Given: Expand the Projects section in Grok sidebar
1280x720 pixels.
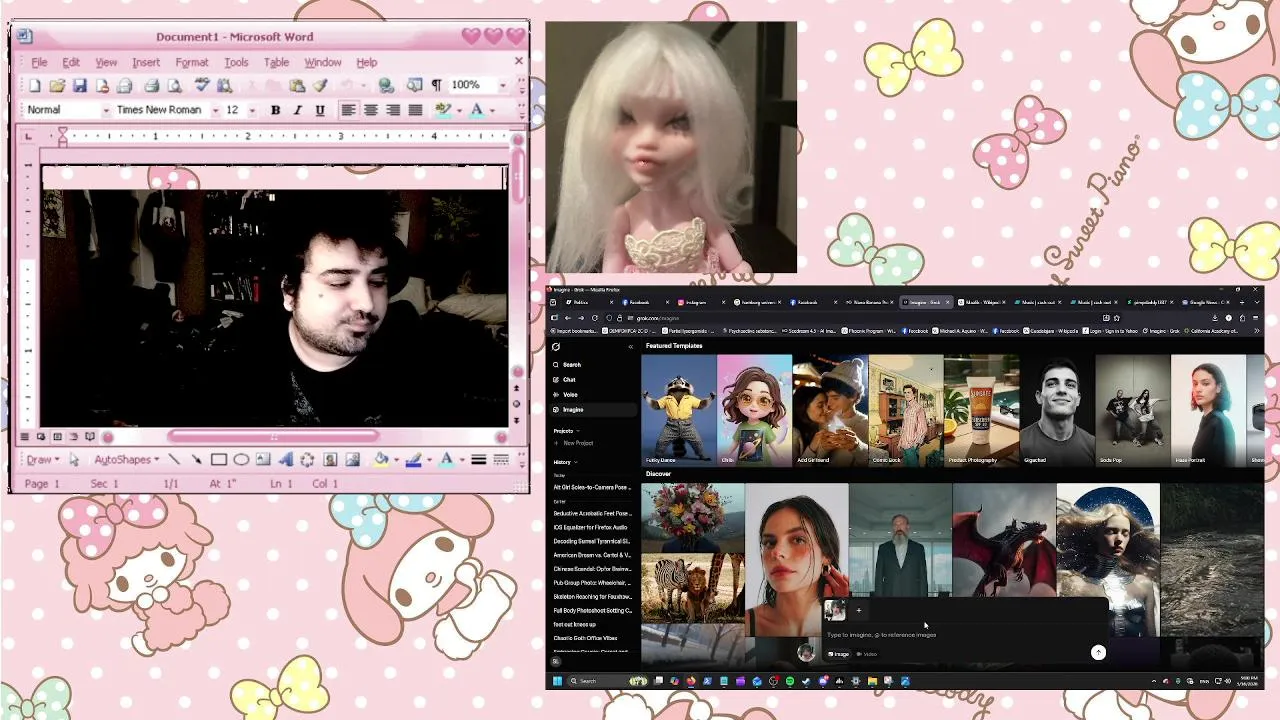Looking at the screenshot, I should (566, 431).
